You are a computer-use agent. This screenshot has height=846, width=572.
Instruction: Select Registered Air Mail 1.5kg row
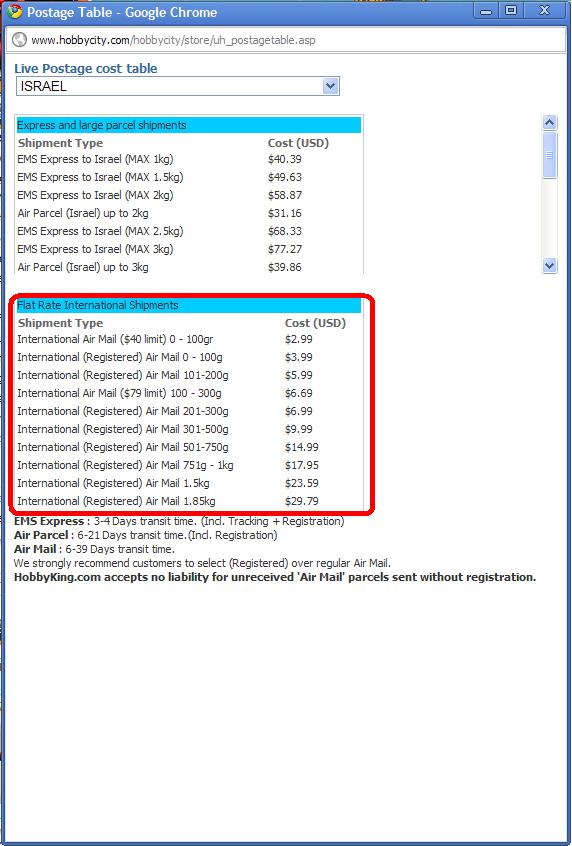189,483
